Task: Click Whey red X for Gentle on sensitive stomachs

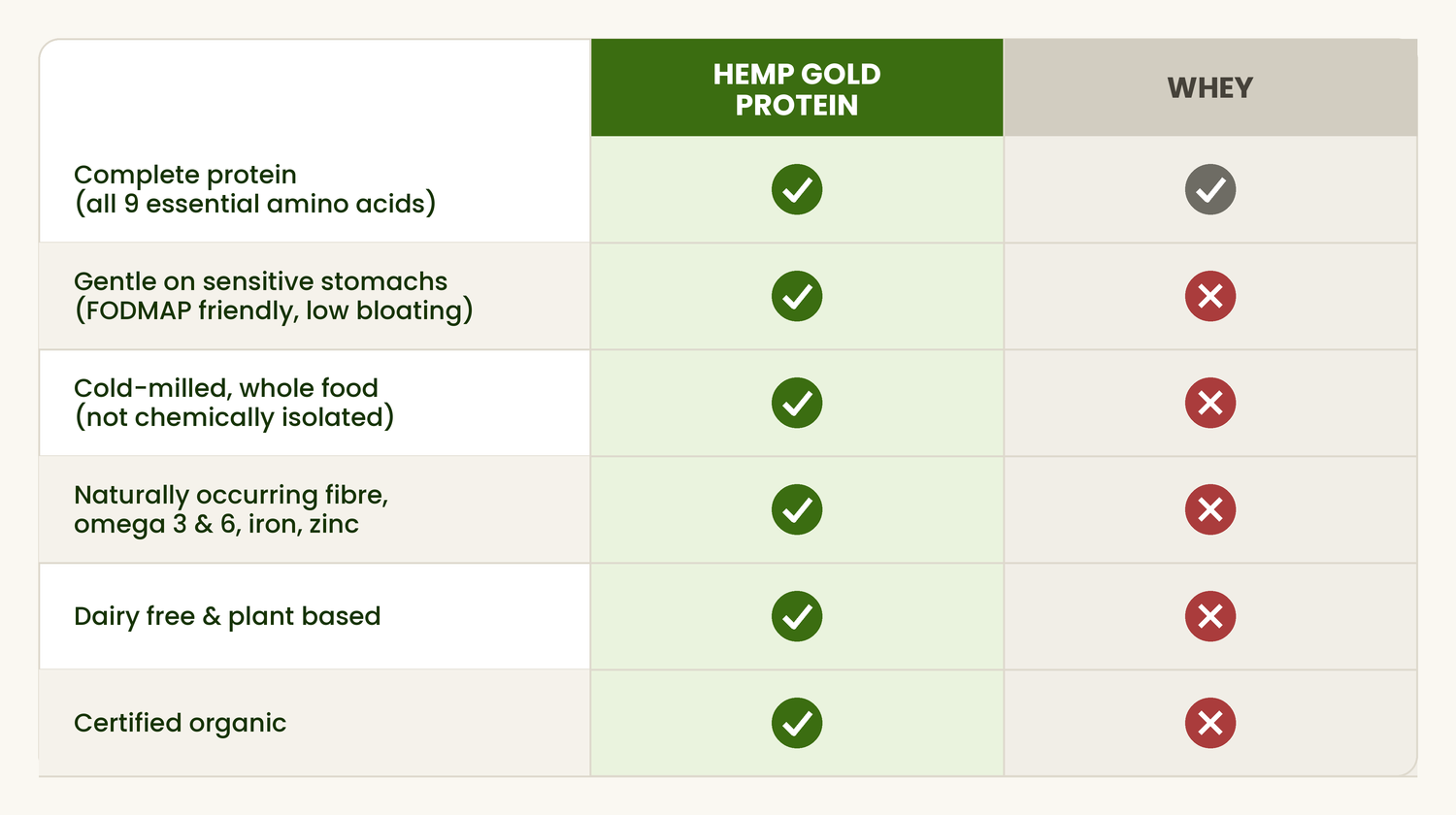Action: [x=1210, y=296]
